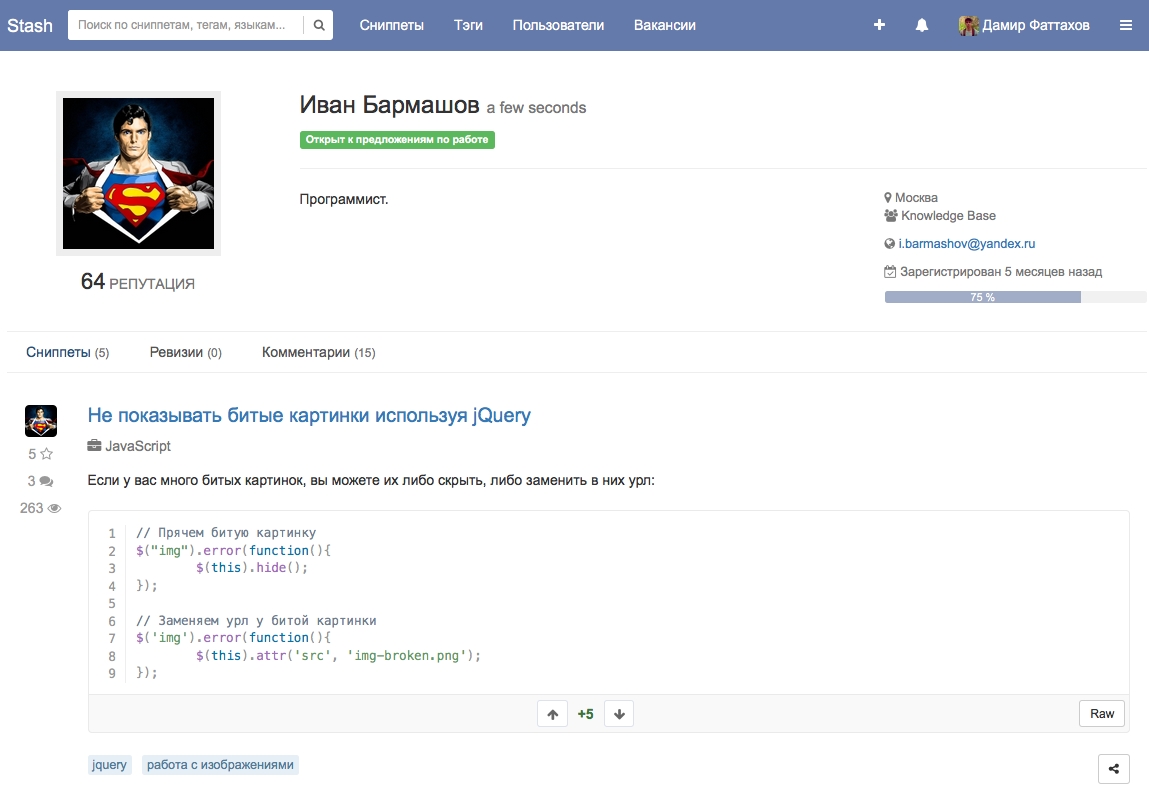Downvote the snippet with down arrow
Screen dimensions: 1149x798
click(x=619, y=714)
